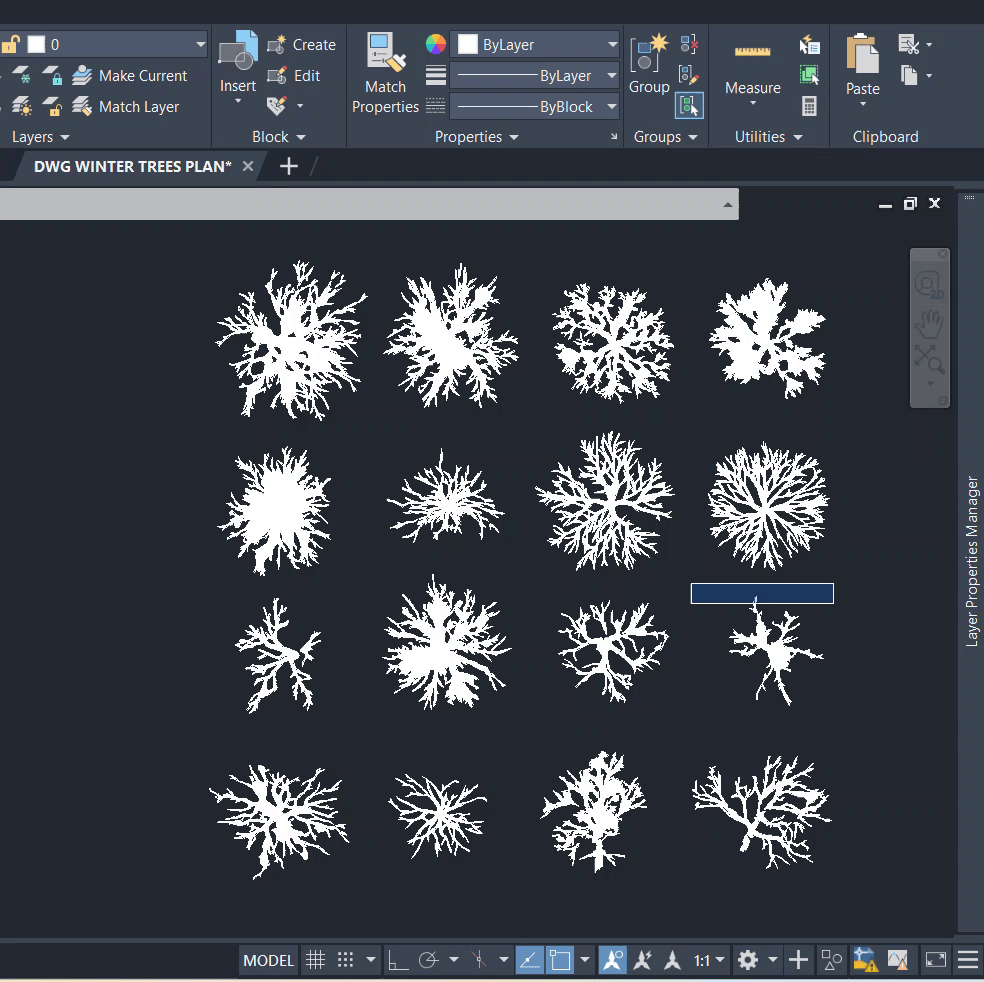The image size is (984, 982).
Task: Select the Pan hand tool
Action: click(929, 324)
